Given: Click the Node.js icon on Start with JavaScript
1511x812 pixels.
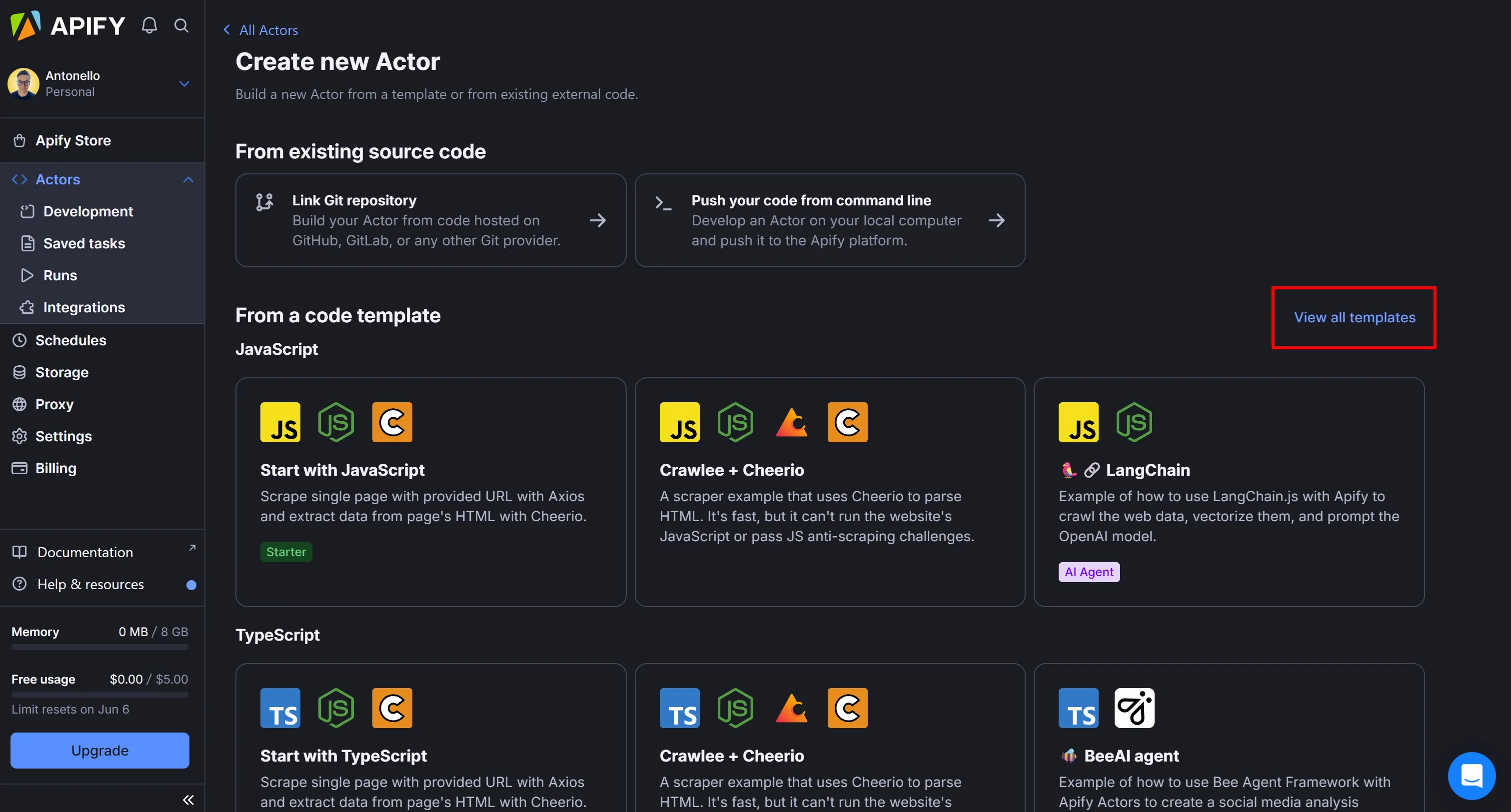Looking at the screenshot, I should [336, 422].
